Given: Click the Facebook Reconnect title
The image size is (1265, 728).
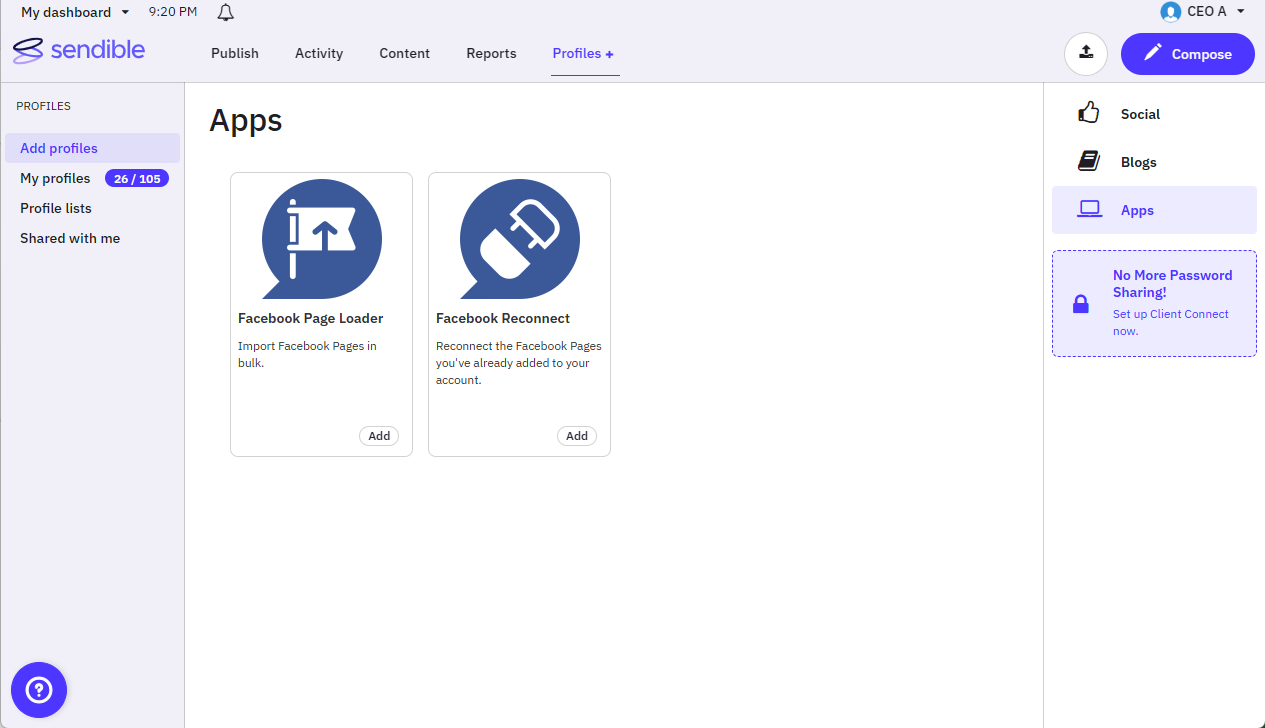Looking at the screenshot, I should (x=503, y=318).
